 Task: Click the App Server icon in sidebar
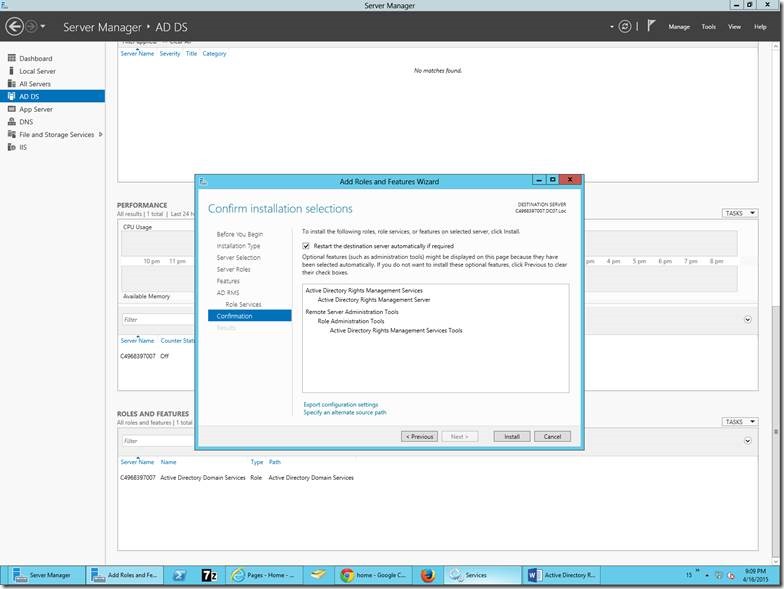(x=12, y=109)
